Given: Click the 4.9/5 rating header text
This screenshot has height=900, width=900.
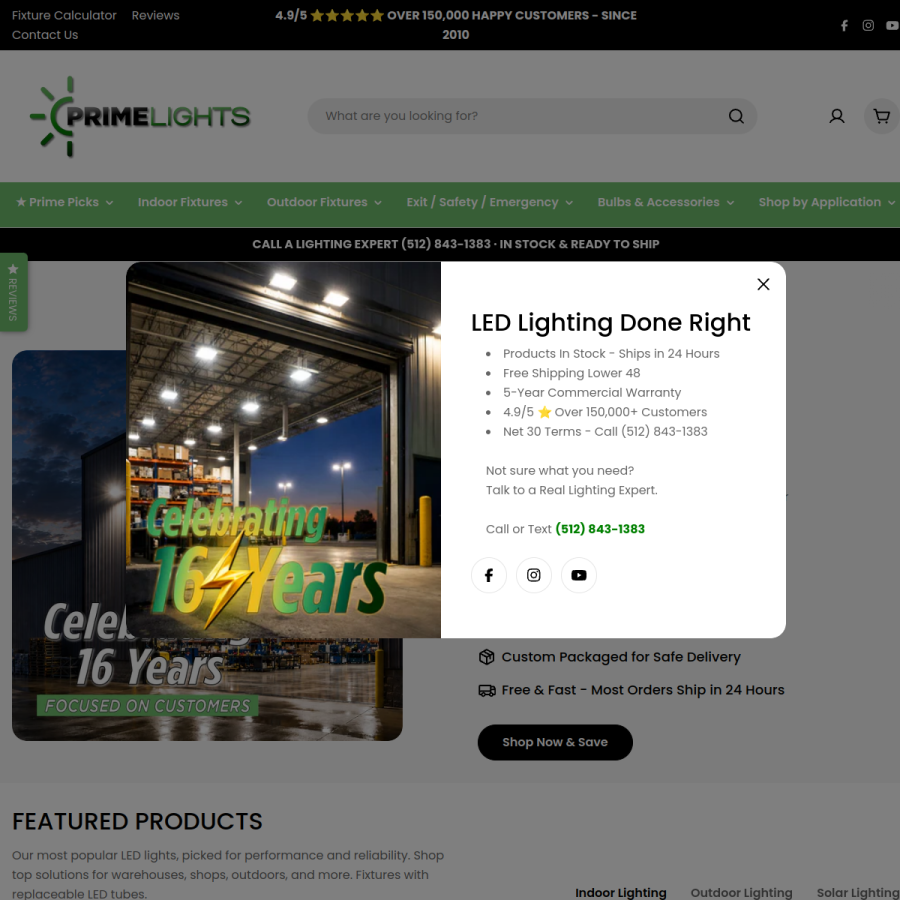Looking at the screenshot, I should coord(456,25).
